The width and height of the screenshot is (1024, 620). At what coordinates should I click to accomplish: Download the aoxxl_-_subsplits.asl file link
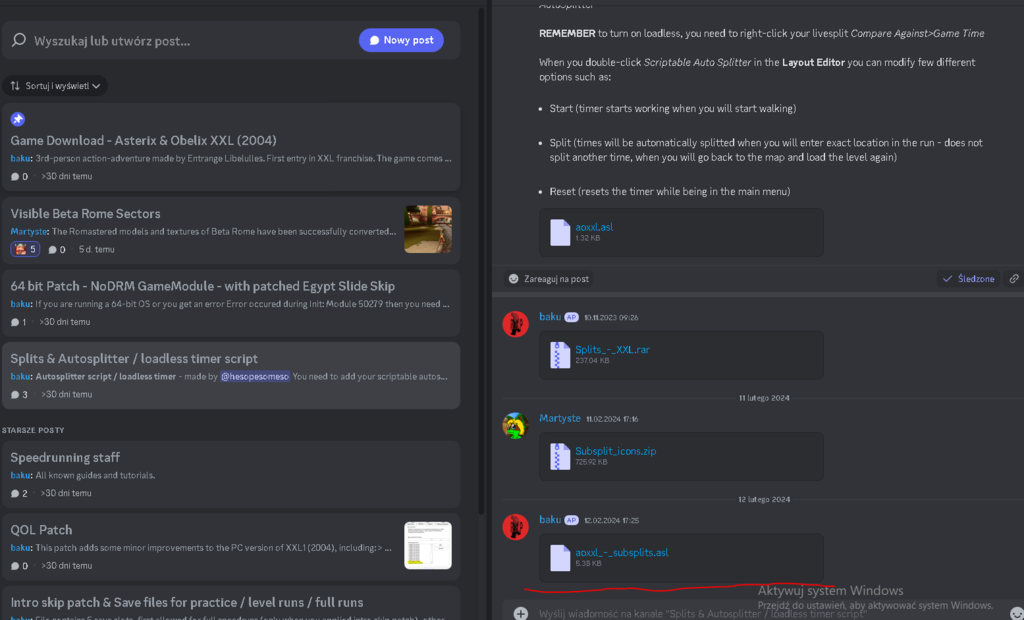tap(622, 552)
